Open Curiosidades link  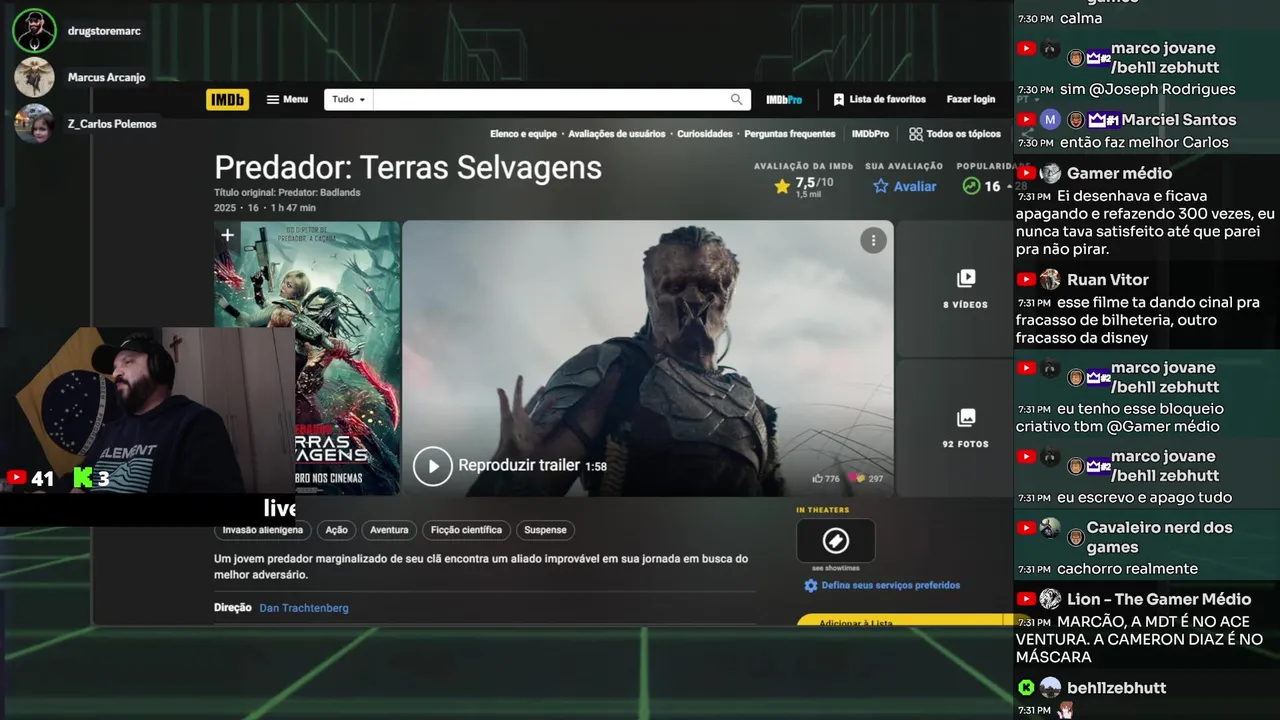705,134
